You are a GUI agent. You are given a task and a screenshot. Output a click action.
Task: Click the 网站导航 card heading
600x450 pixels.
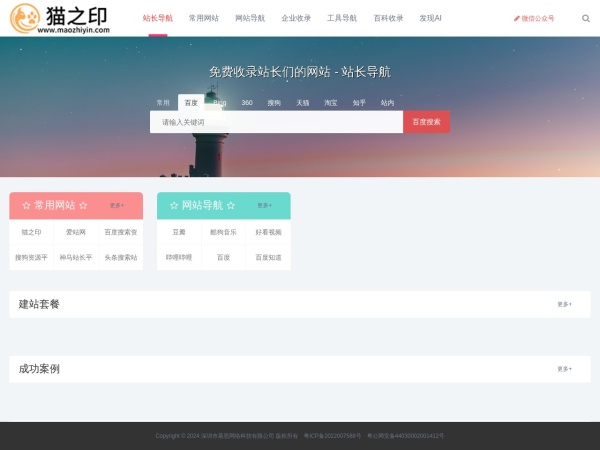pyautogui.click(x=202, y=205)
